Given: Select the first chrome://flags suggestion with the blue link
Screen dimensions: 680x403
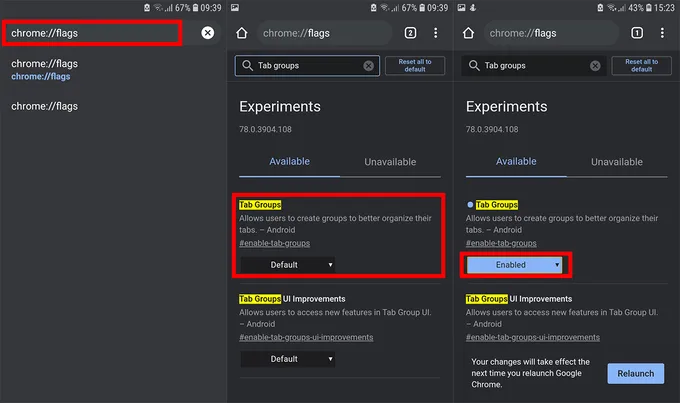Looking at the screenshot, I should click(x=44, y=70).
